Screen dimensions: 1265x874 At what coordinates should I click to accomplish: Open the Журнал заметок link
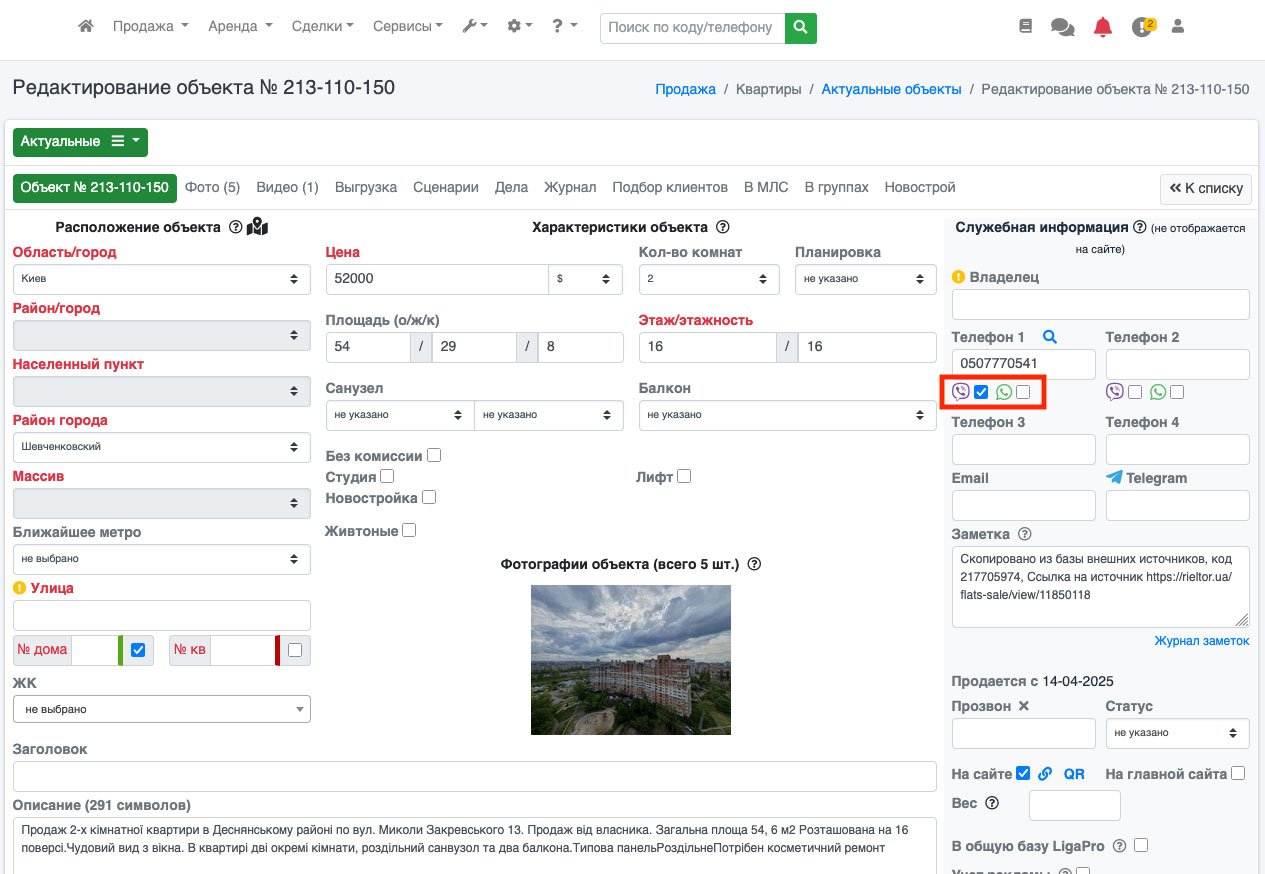click(1201, 640)
